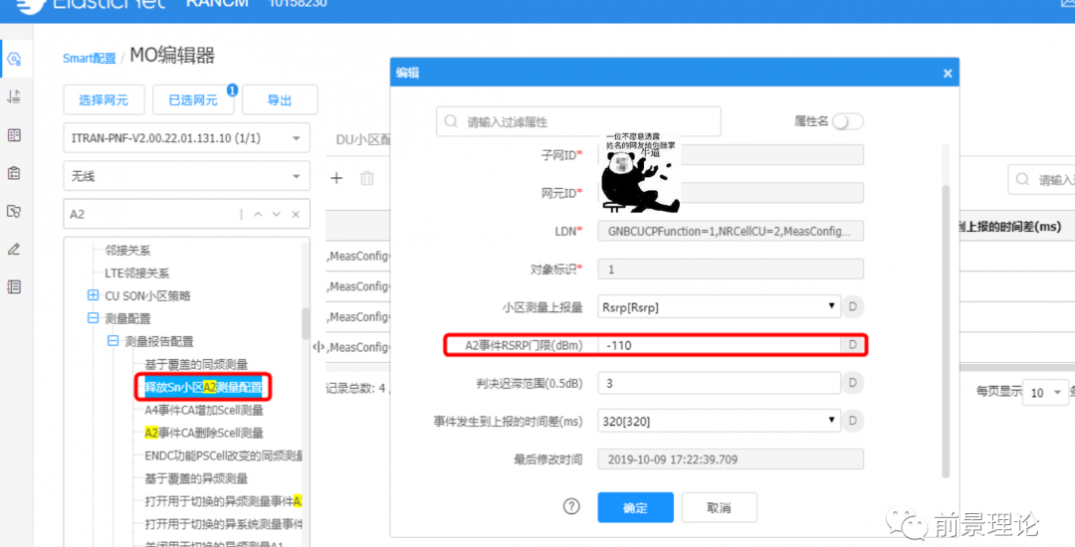Clear the A2 search with X icon
The height and width of the screenshot is (547, 1075).
pos(296,215)
